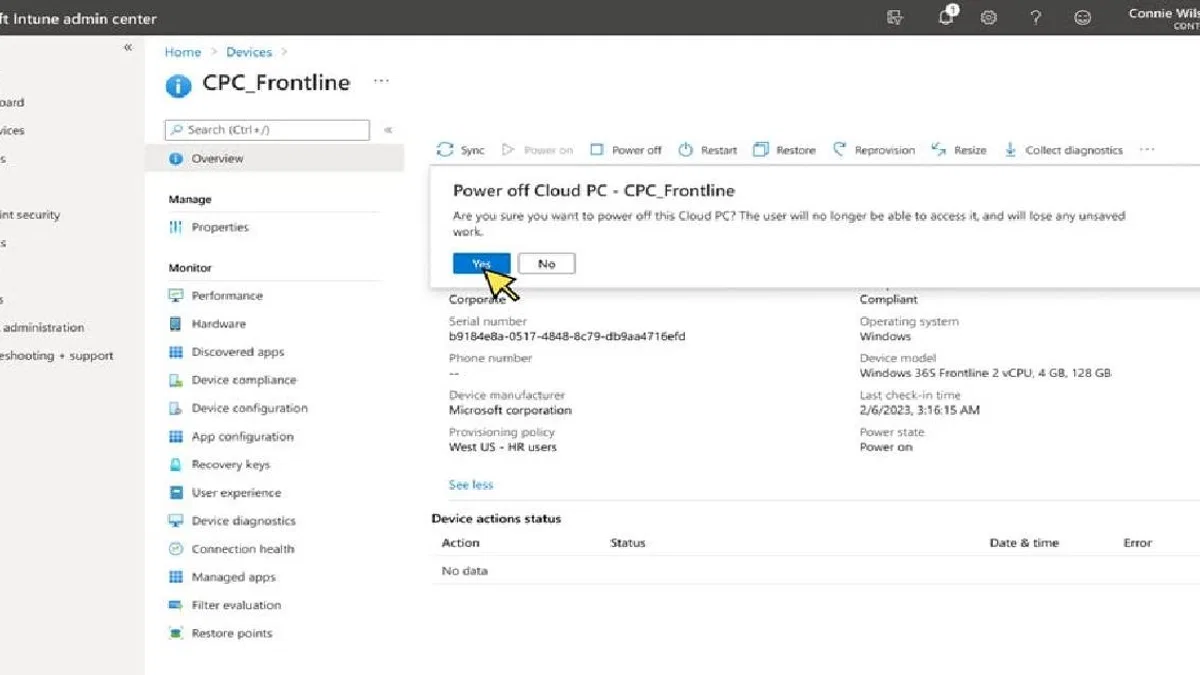Click the Power off toolbar command

[x=626, y=150]
